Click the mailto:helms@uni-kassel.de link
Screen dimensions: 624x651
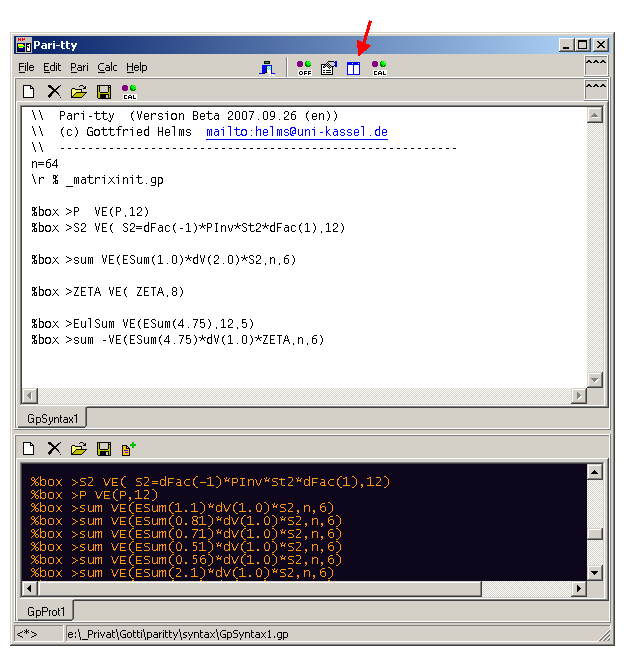(296, 132)
